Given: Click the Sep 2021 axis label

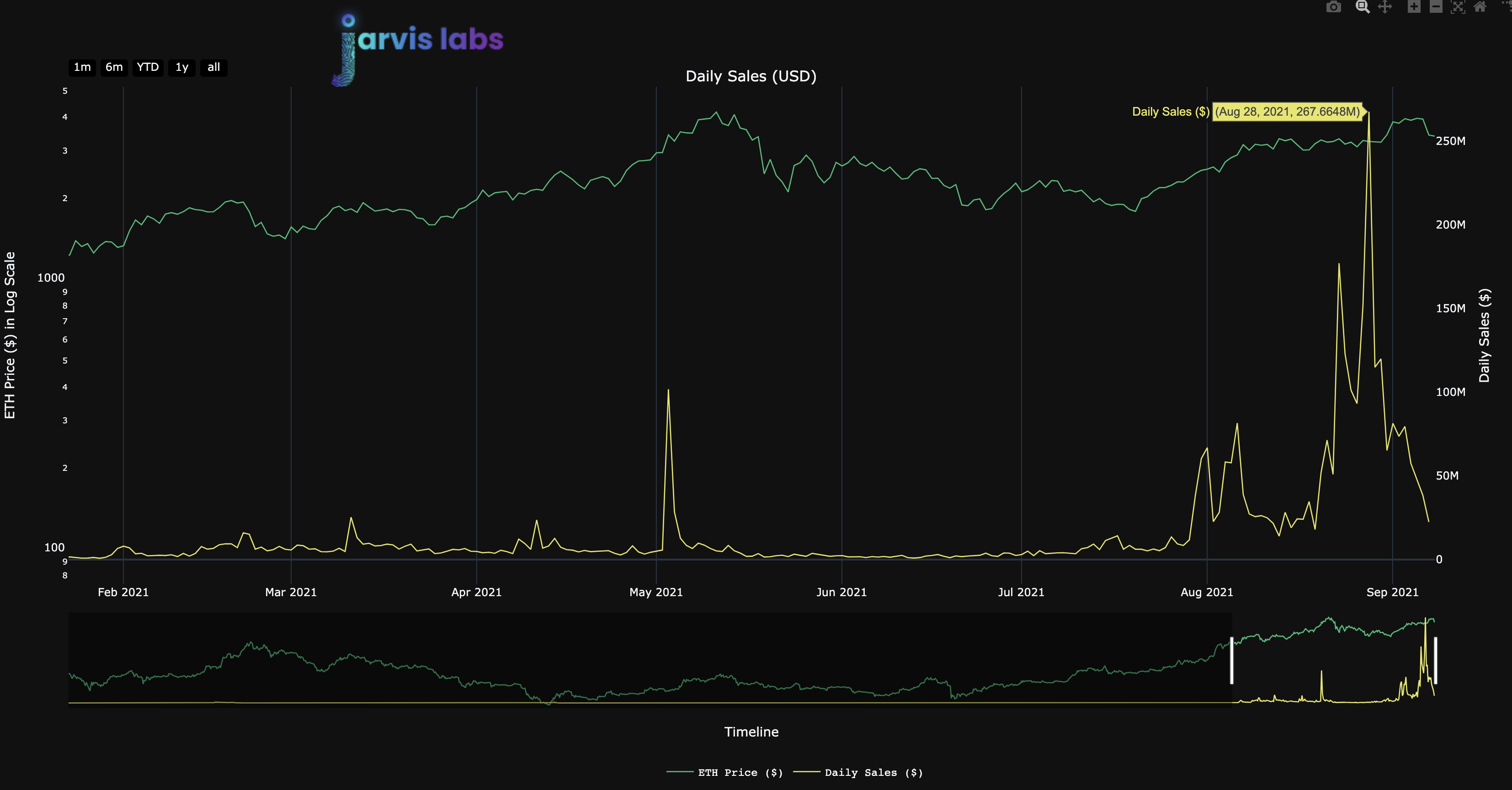Looking at the screenshot, I should coord(1392,592).
